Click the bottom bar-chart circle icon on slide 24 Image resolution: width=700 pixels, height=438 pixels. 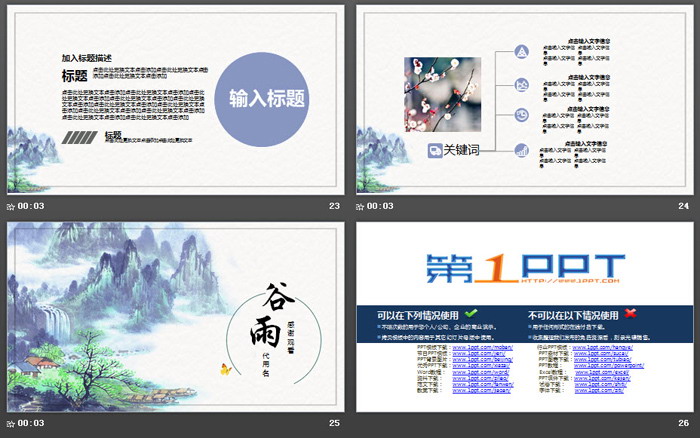[x=521, y=150]
